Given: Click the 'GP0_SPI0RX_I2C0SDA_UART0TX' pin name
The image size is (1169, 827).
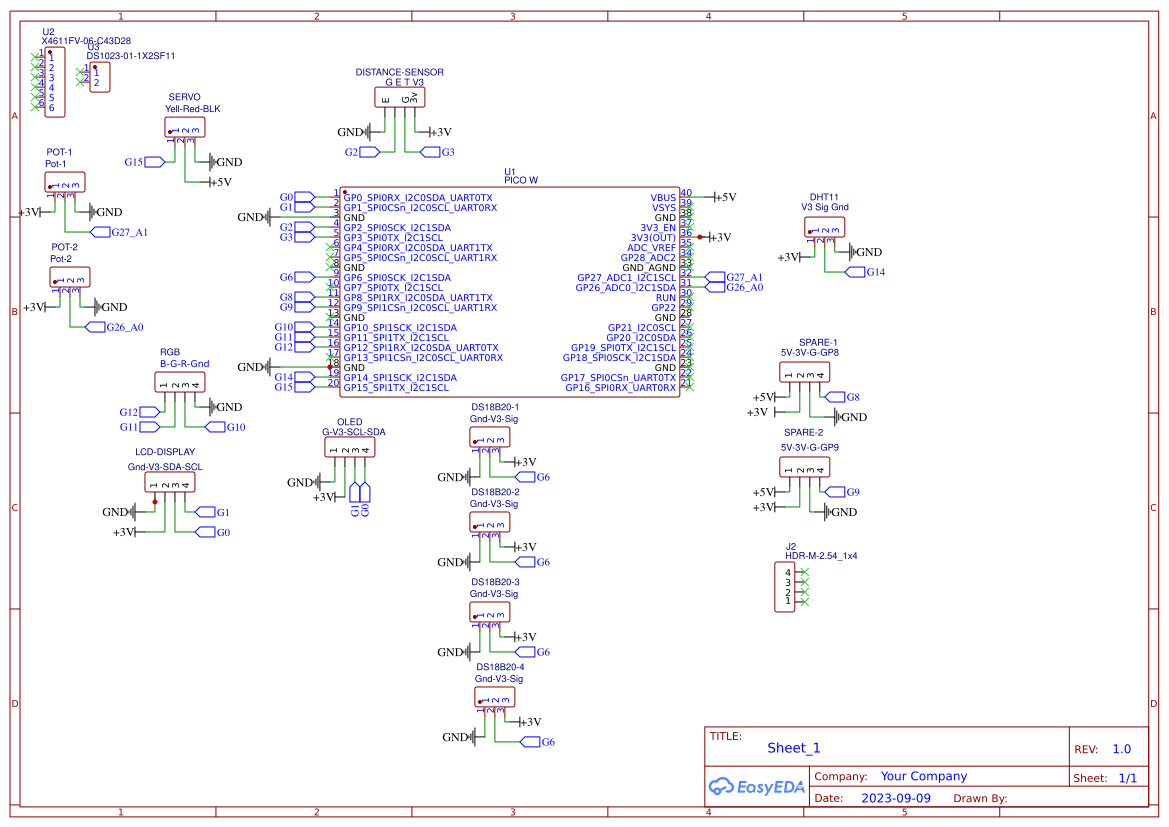Looking at the screenshot, I should [x=418, y=198].
